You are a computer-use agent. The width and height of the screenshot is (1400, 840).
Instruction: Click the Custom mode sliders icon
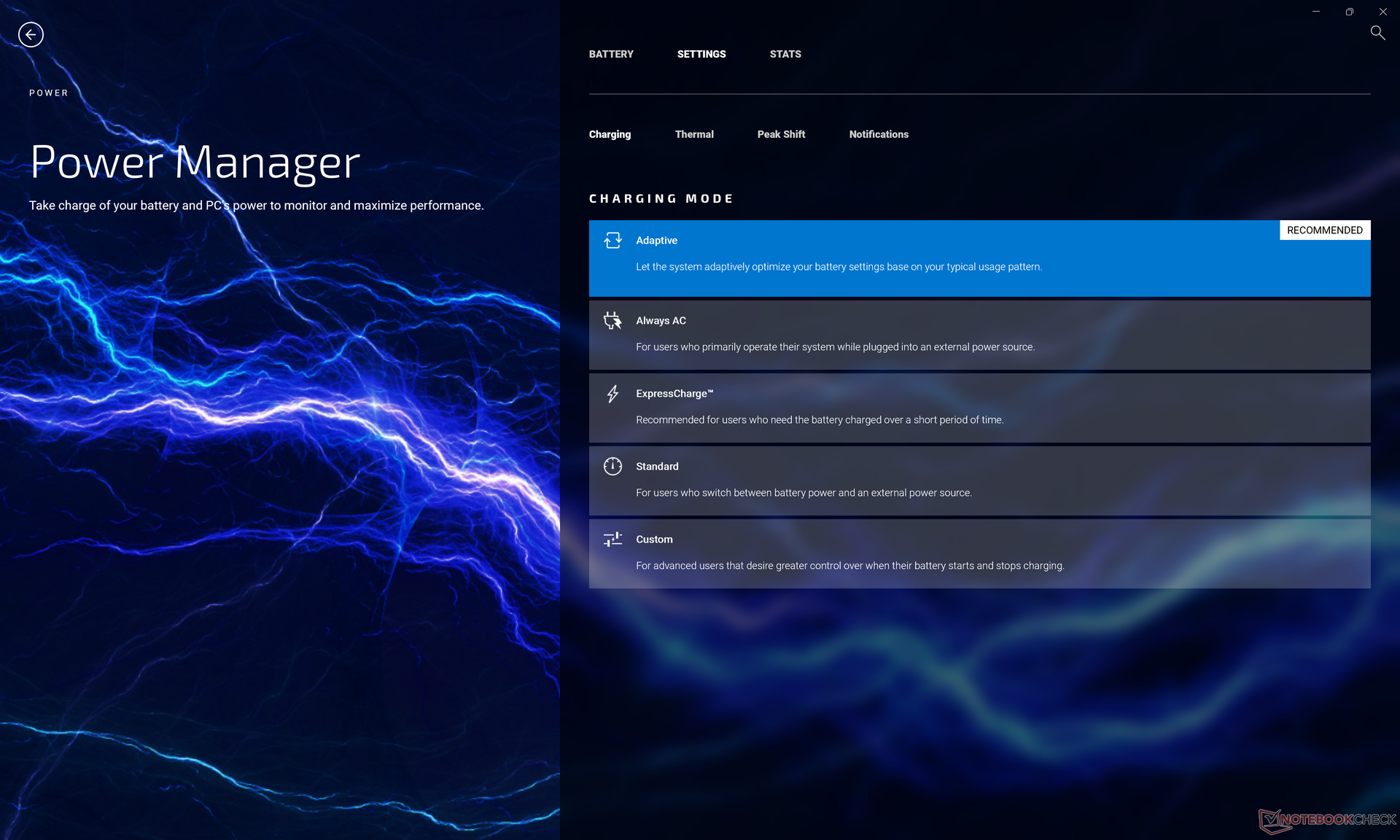612,540
